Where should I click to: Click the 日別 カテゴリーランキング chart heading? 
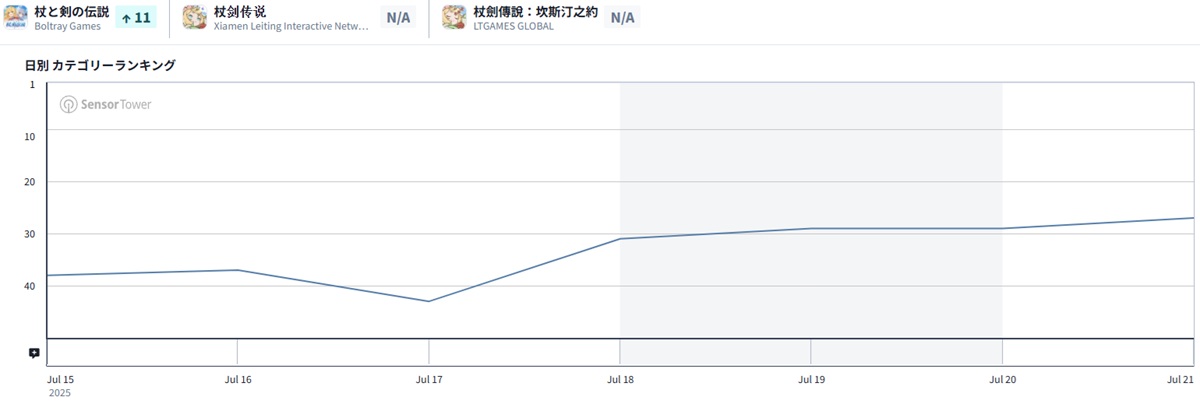click(x=100, y=65)
